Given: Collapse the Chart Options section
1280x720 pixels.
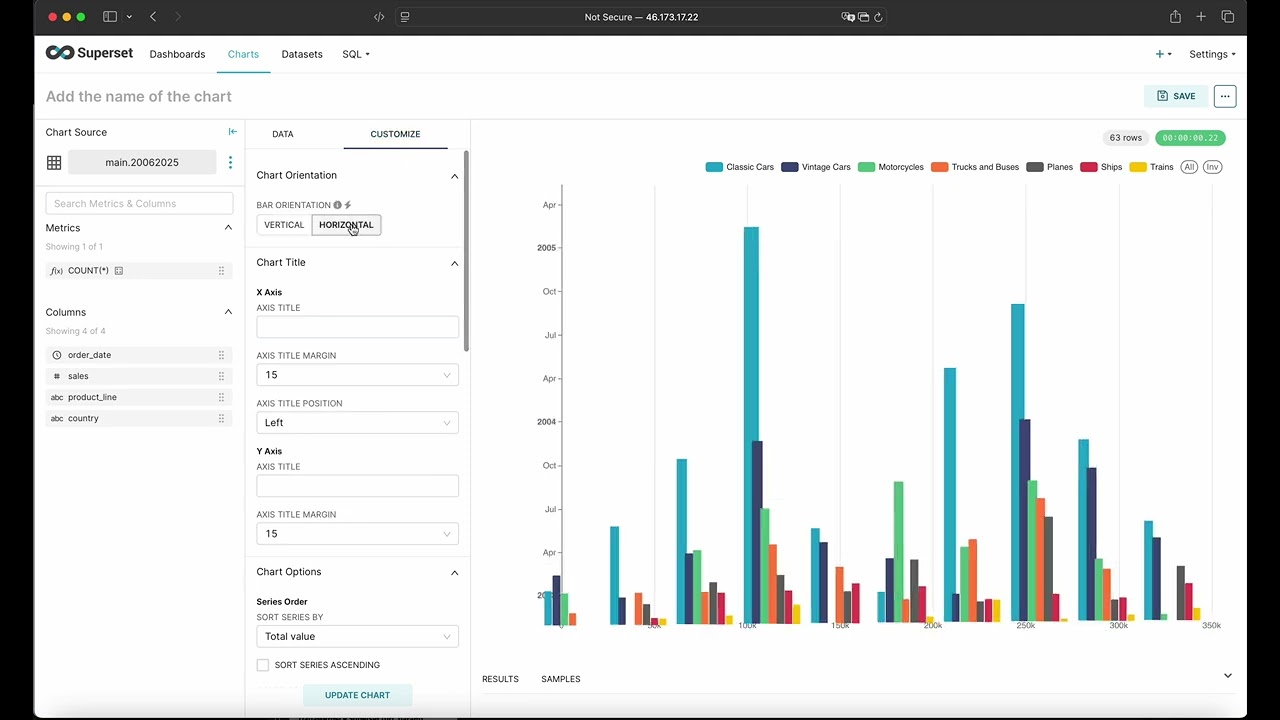Looking at the screenshot, I should [454, 573].
